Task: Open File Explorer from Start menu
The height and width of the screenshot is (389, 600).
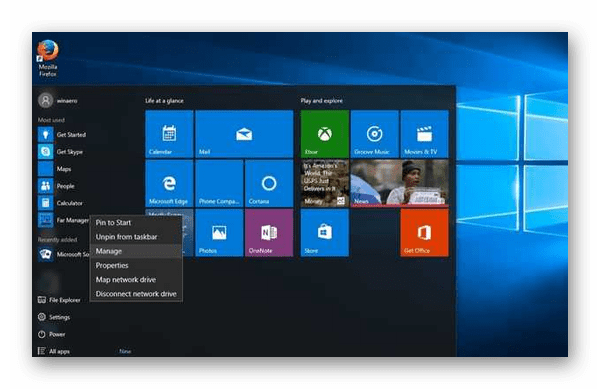Action: tap(59, 300)
